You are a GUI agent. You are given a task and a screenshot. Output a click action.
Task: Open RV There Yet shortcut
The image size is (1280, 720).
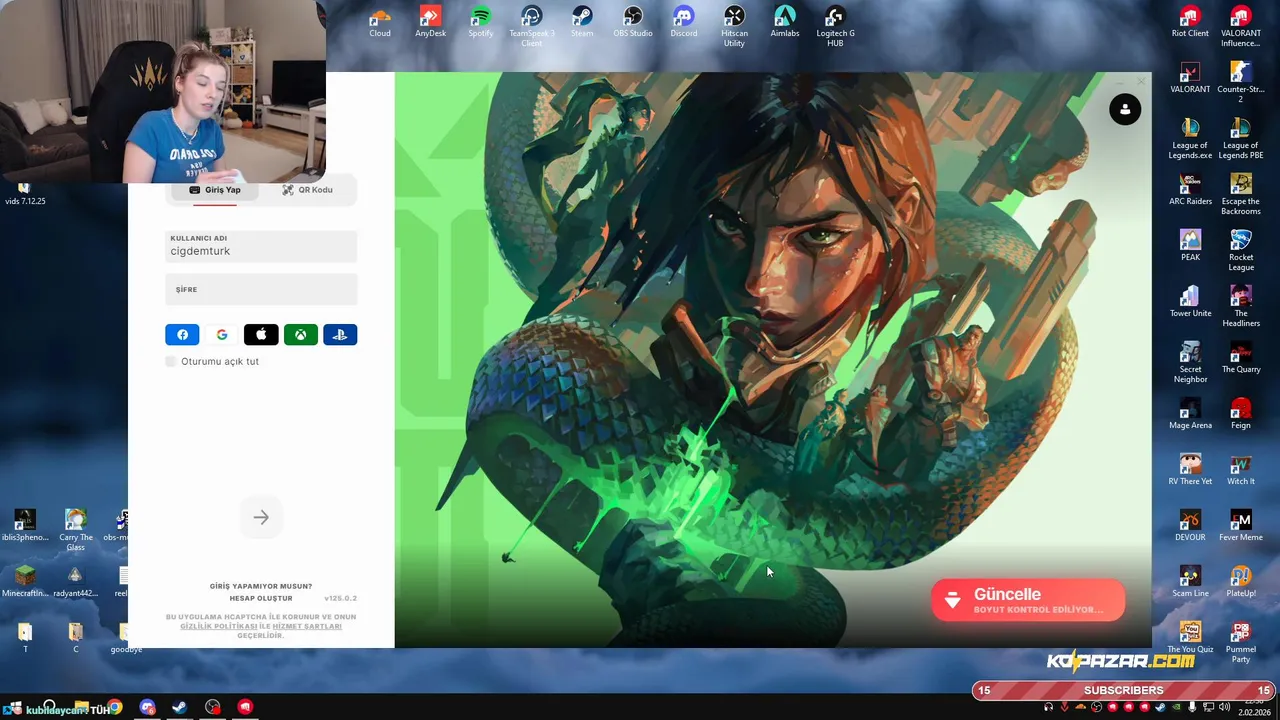tap(1190, 470)
